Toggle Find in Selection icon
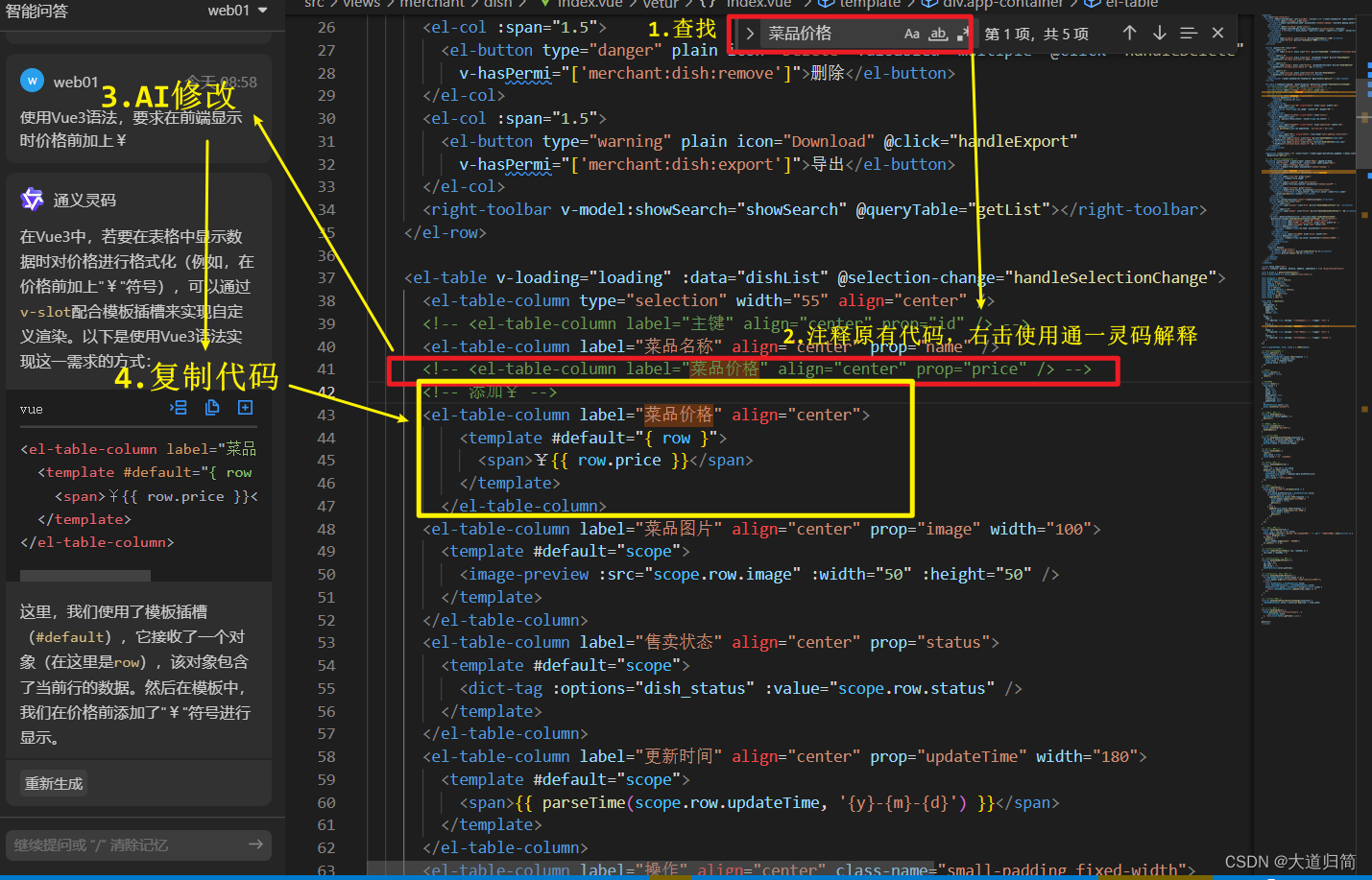This screenshot has width=1372, height=880. 1189,34
